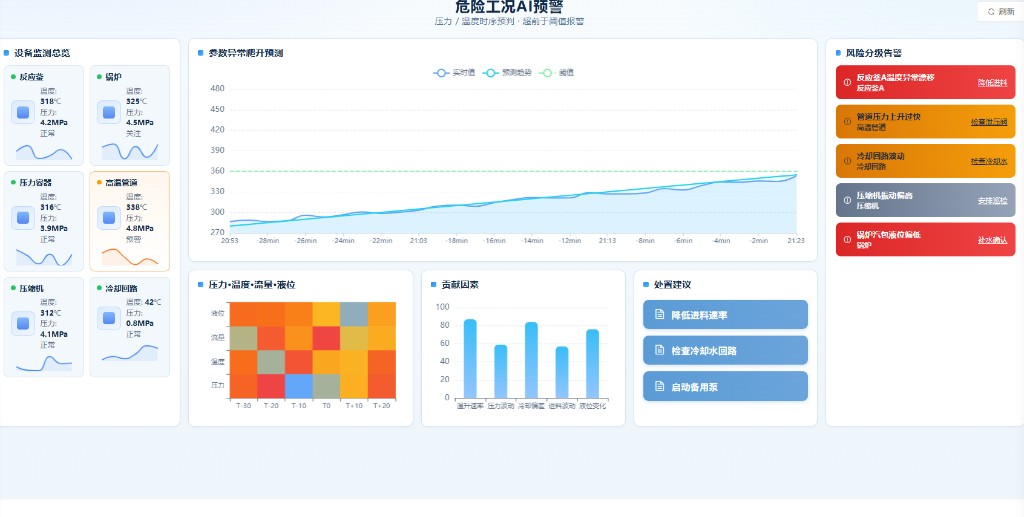This screenshot has height=517, width=1024.
Task: Click the 安排巡检 link in gray alert
Action: pyautogui.click(x=992, y=201)
